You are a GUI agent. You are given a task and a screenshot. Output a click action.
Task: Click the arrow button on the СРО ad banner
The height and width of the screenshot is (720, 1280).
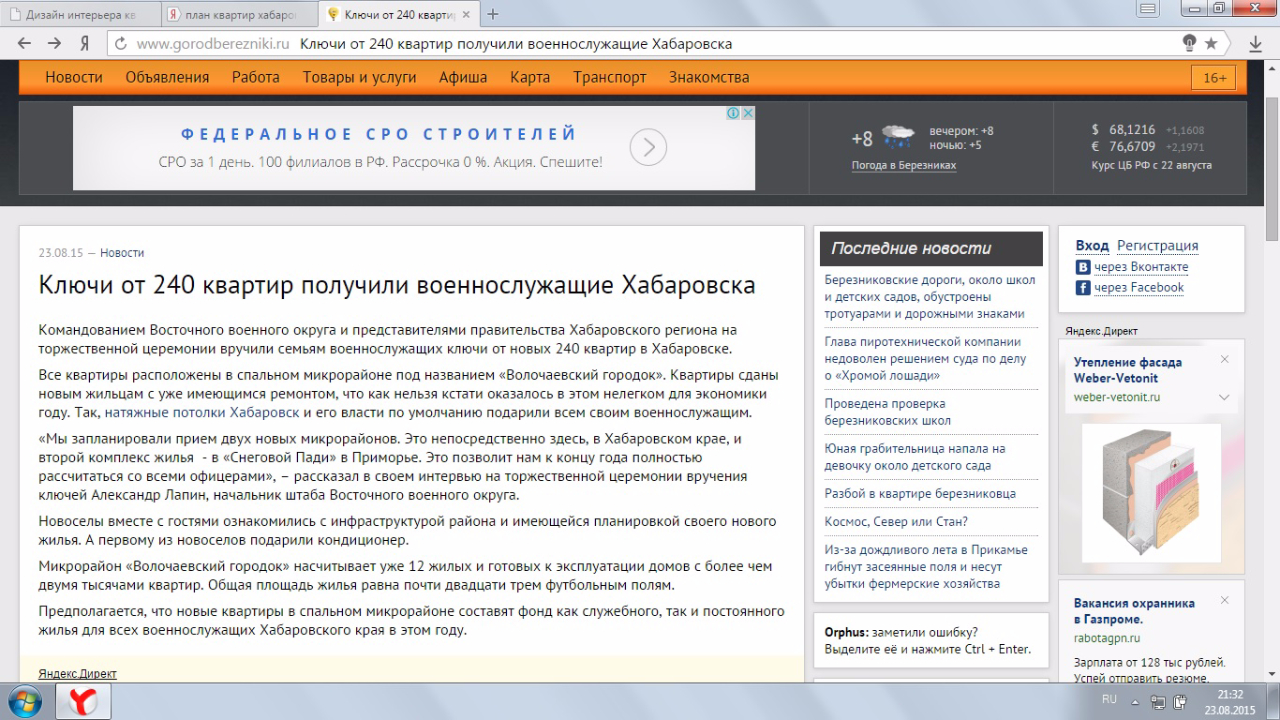[x=648, y=148]
